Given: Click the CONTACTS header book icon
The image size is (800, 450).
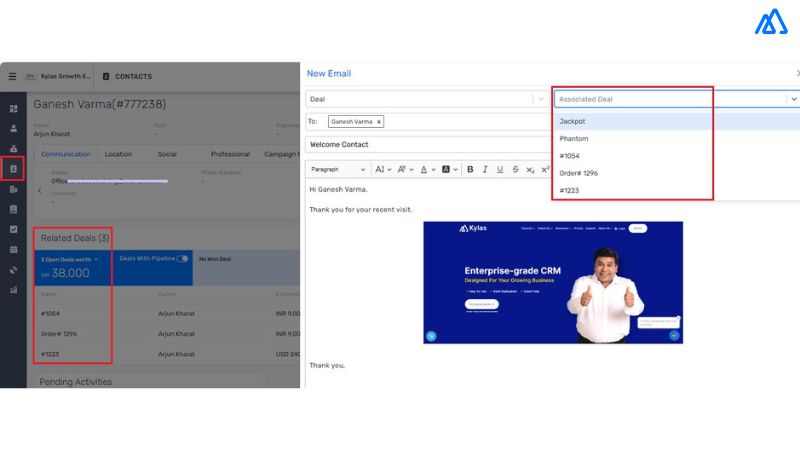Looking at the screenshot, I should click(106, 77).
